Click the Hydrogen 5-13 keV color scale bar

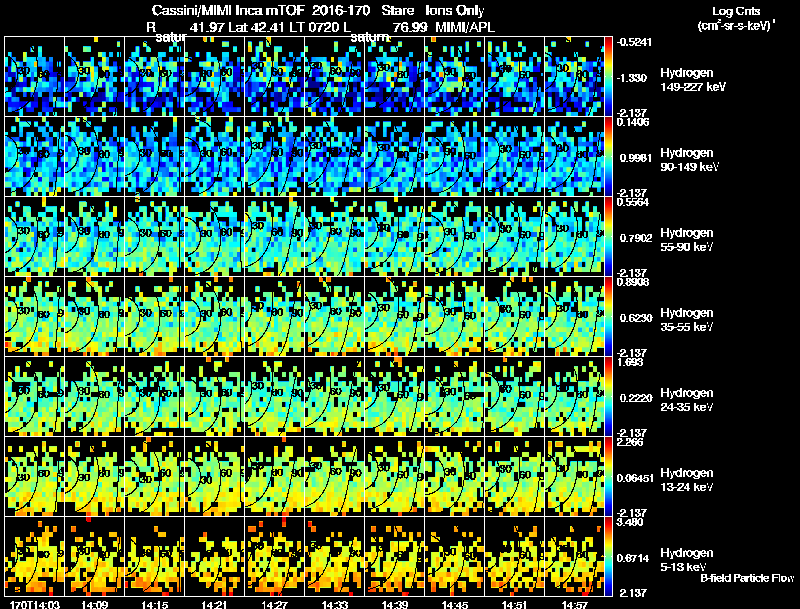pyautogui.click(x=608, y=557)
